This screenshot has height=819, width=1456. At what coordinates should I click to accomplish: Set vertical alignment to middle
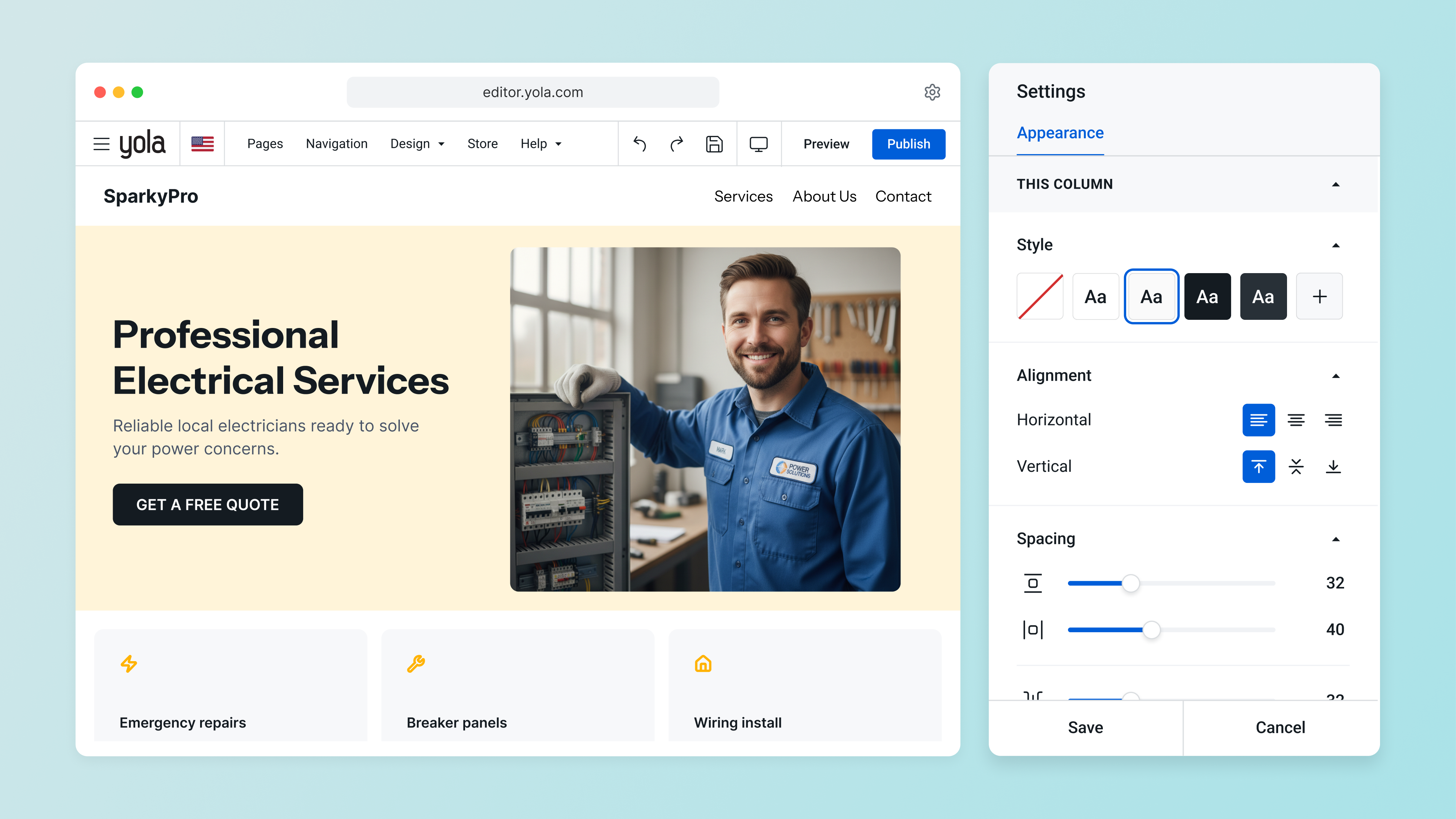[1296, 466]
